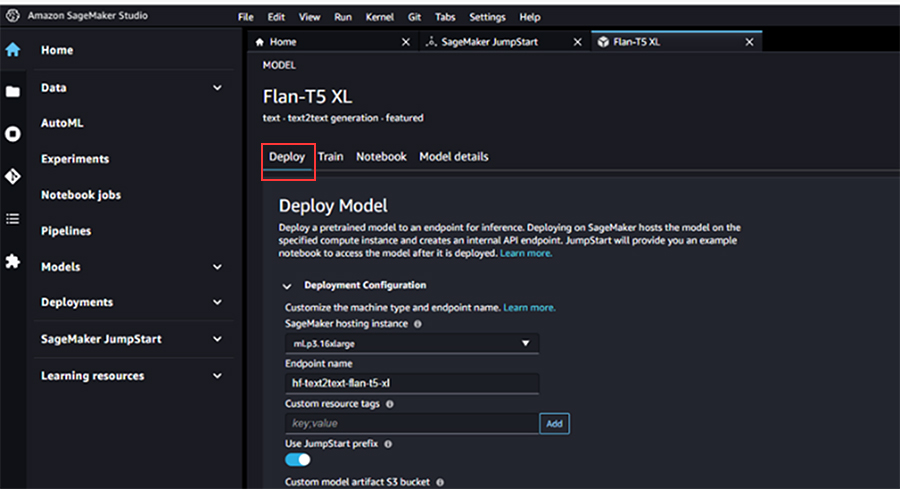Open Notebook jobs in the left navigation
Image resolution: width=900 pixels, height=489 pixels.
[81, 195]
